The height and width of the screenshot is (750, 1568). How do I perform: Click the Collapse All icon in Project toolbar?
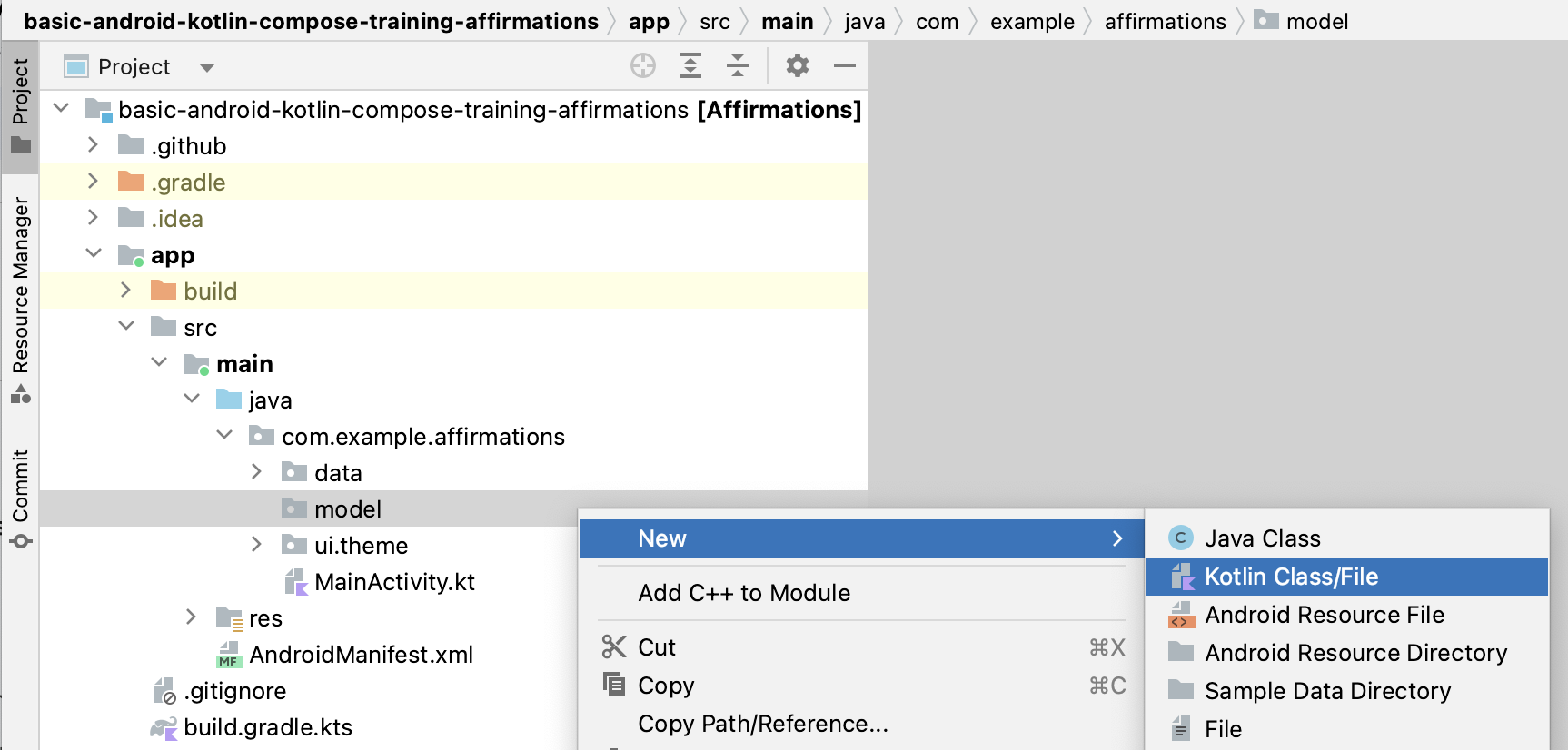tap(738, 65)
